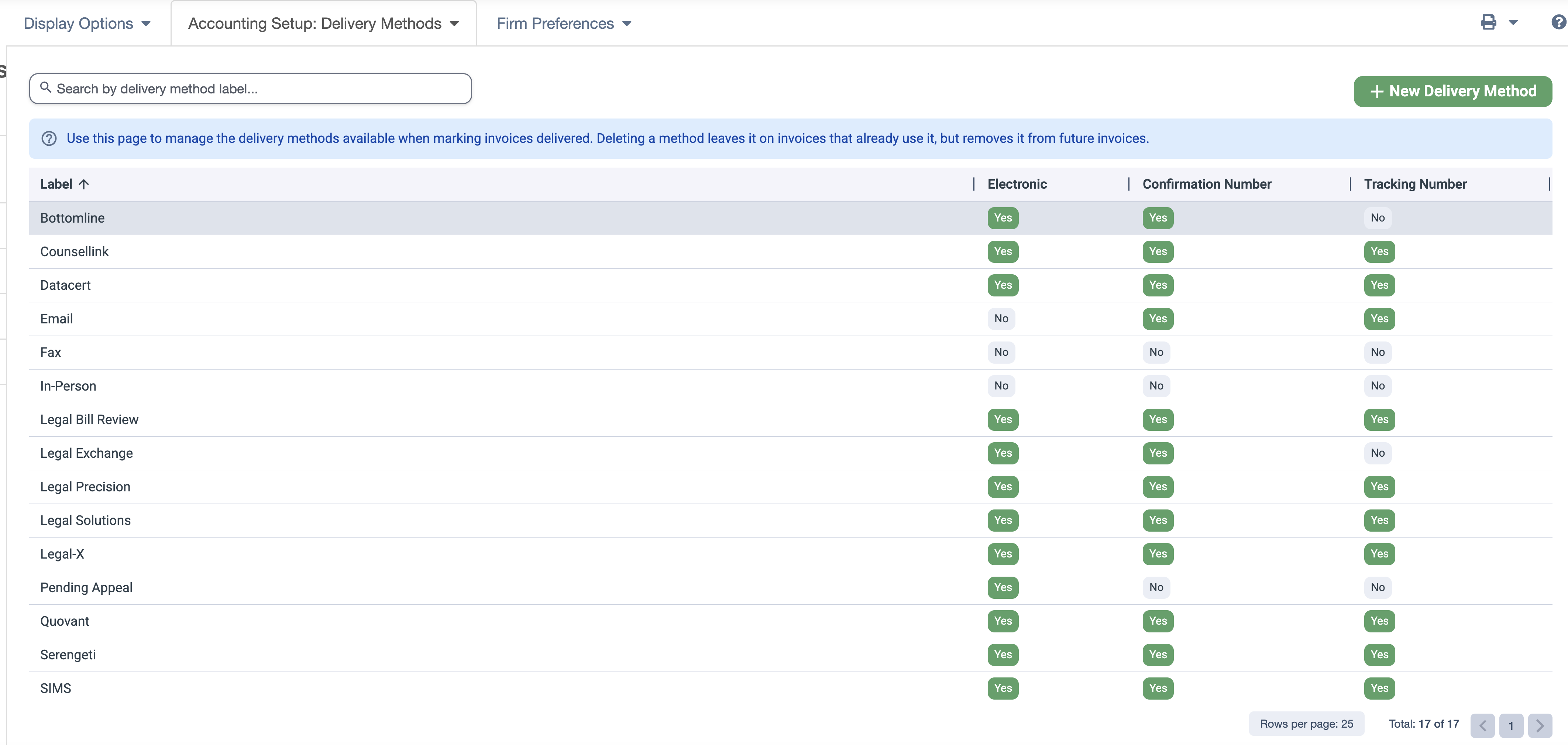1568x745 pixels.
Task: Select the Pending Appeal row label
Action: [x=86, y=587]
